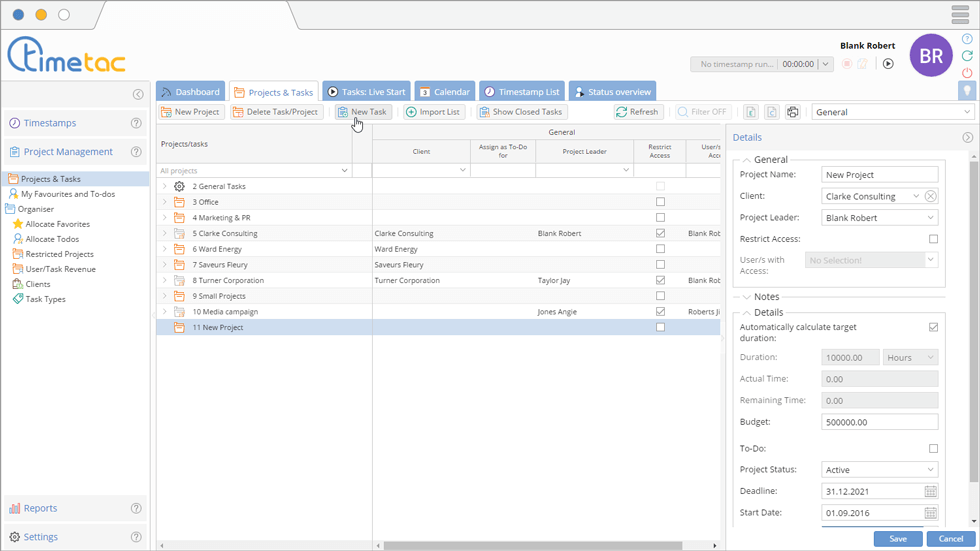This screenshot has width=980, height=551.
Task: Toggle Restrict Access for 6 Ward Energy
Action: tap(660, 249)
